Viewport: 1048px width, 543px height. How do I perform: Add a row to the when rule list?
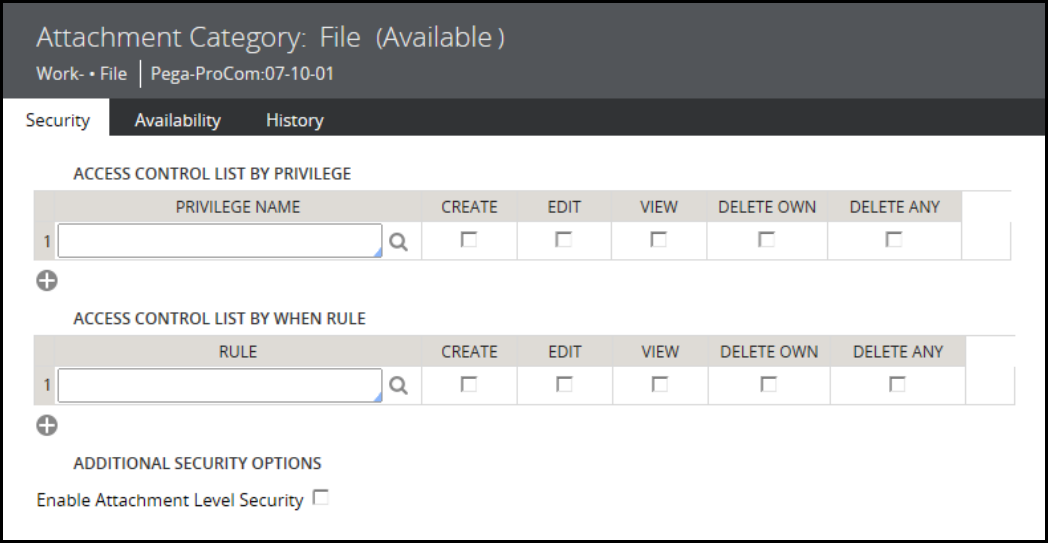coord(47,425)
